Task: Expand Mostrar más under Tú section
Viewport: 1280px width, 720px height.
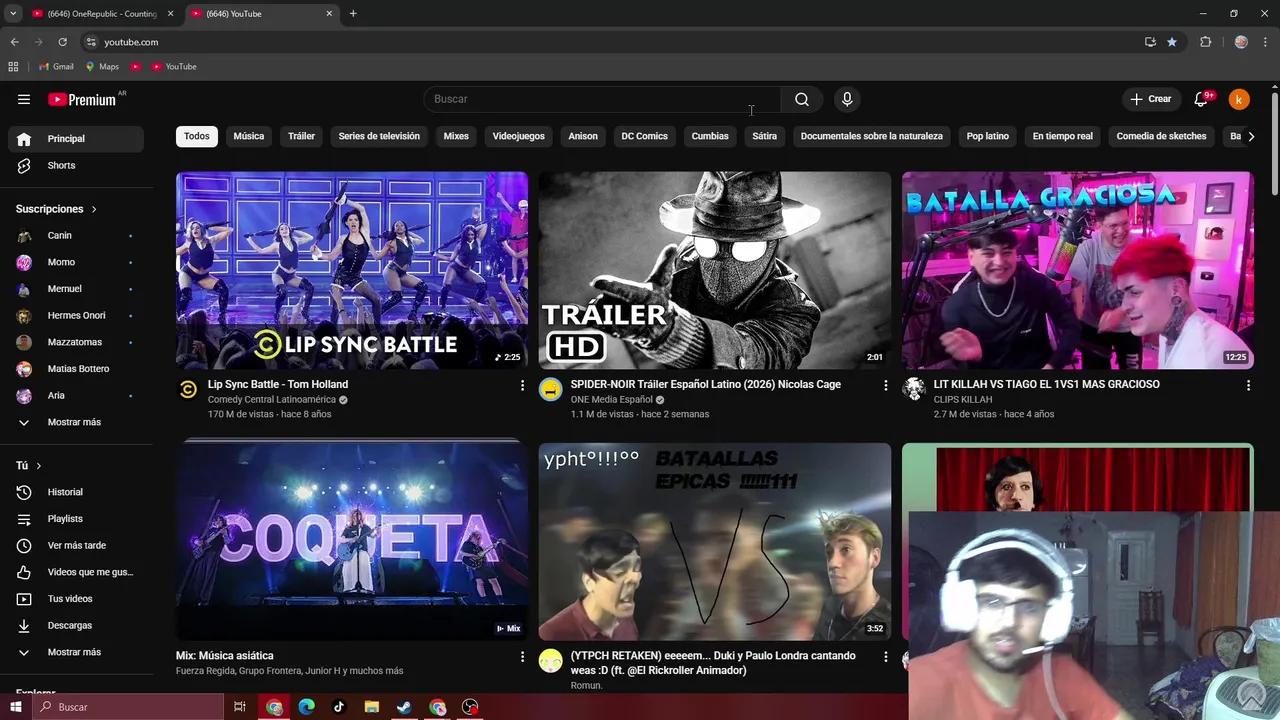Action: coord(76,652)
